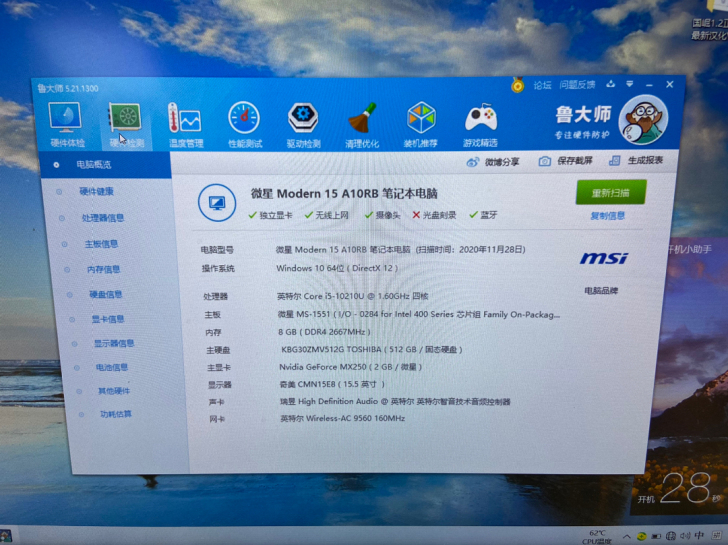Click the High Definition Audio sound card value

click(395, 402)
